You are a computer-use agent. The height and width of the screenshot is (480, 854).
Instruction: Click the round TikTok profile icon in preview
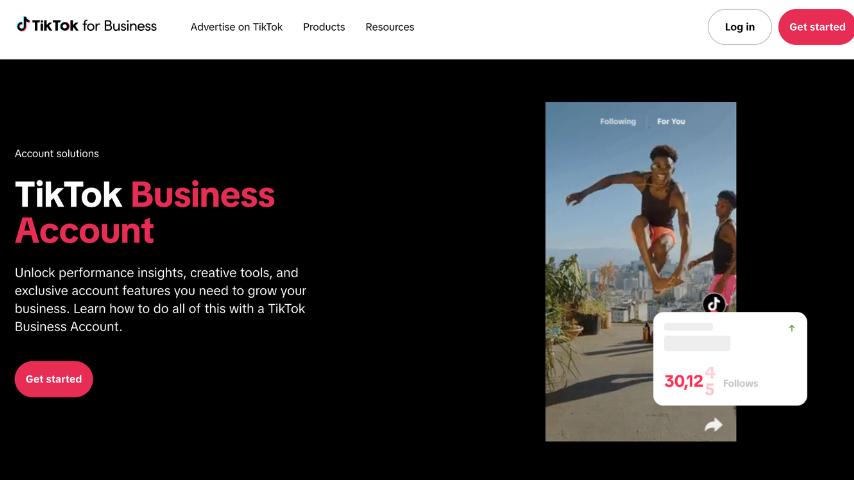pos(714,303)
